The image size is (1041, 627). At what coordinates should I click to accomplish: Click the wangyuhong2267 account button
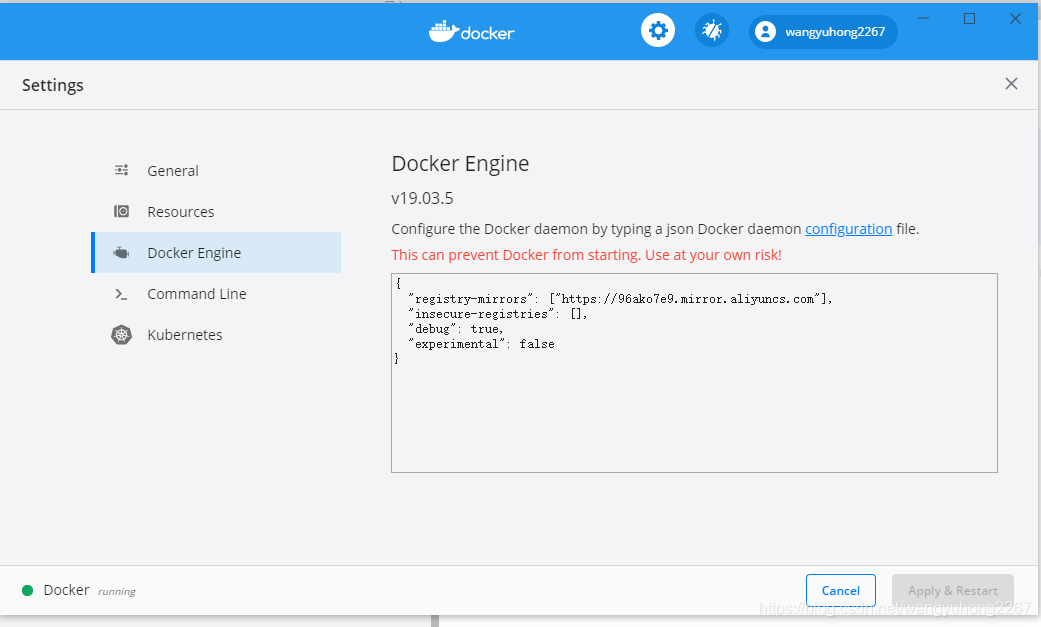click(823, 32)
